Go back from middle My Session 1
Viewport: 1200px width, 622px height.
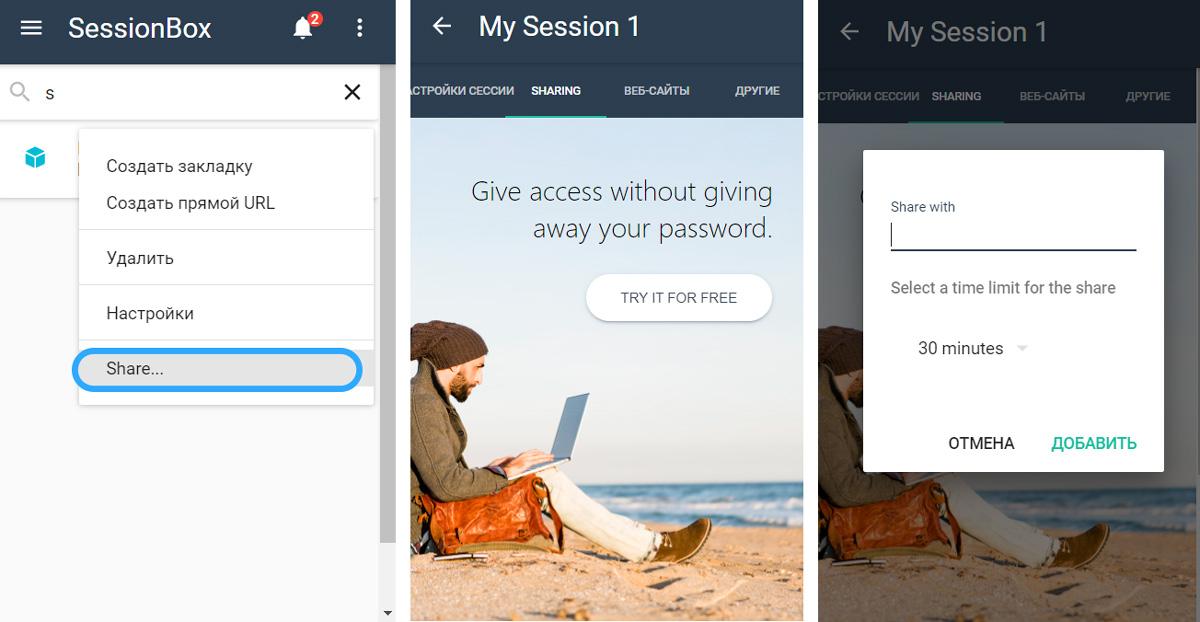441,27
